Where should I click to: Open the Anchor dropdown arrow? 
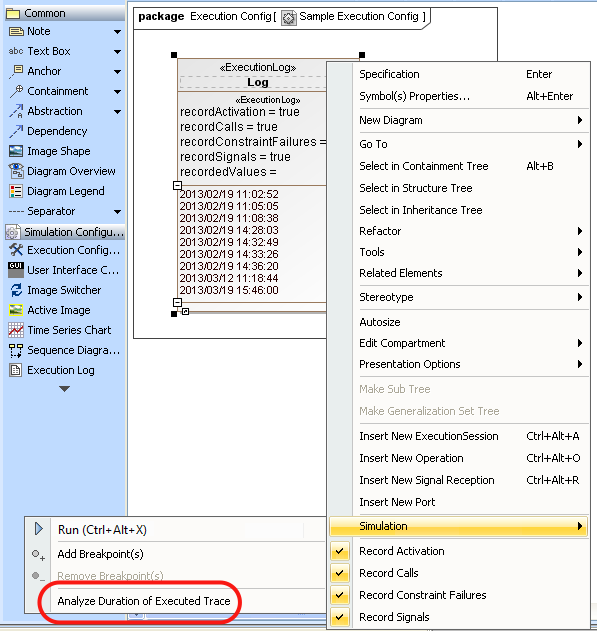pos(117,72)
